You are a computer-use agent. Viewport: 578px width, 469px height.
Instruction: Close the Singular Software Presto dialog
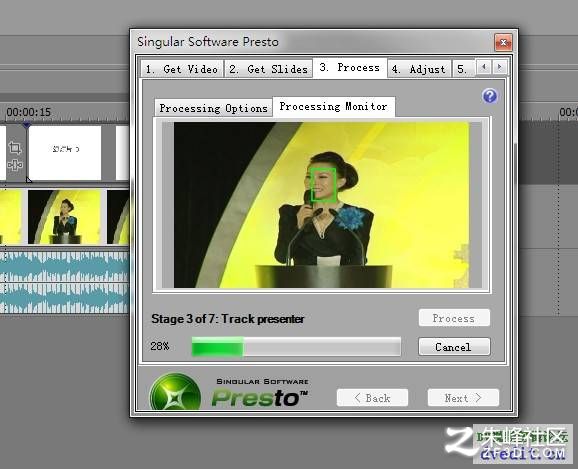503,42
